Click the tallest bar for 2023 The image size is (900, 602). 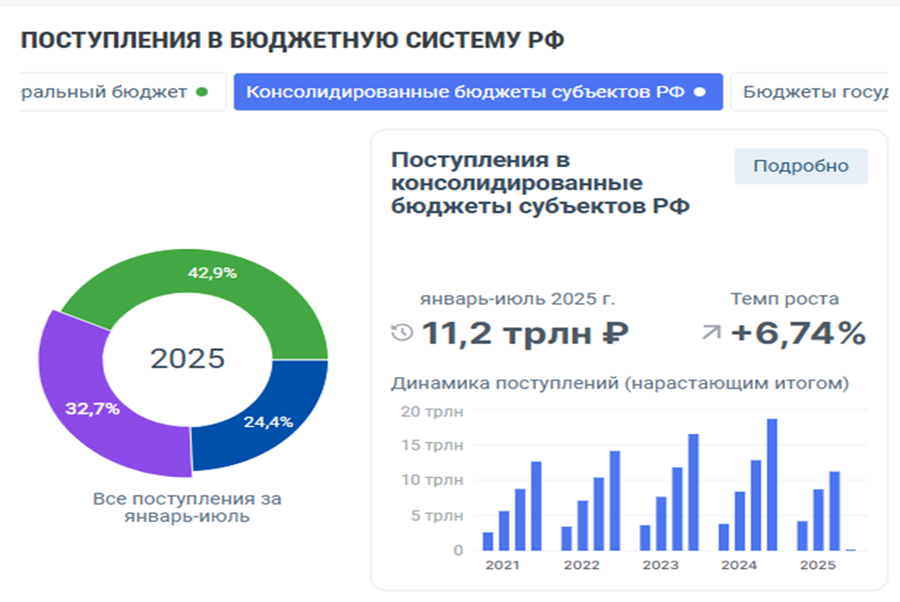click(x=693, y=492)
